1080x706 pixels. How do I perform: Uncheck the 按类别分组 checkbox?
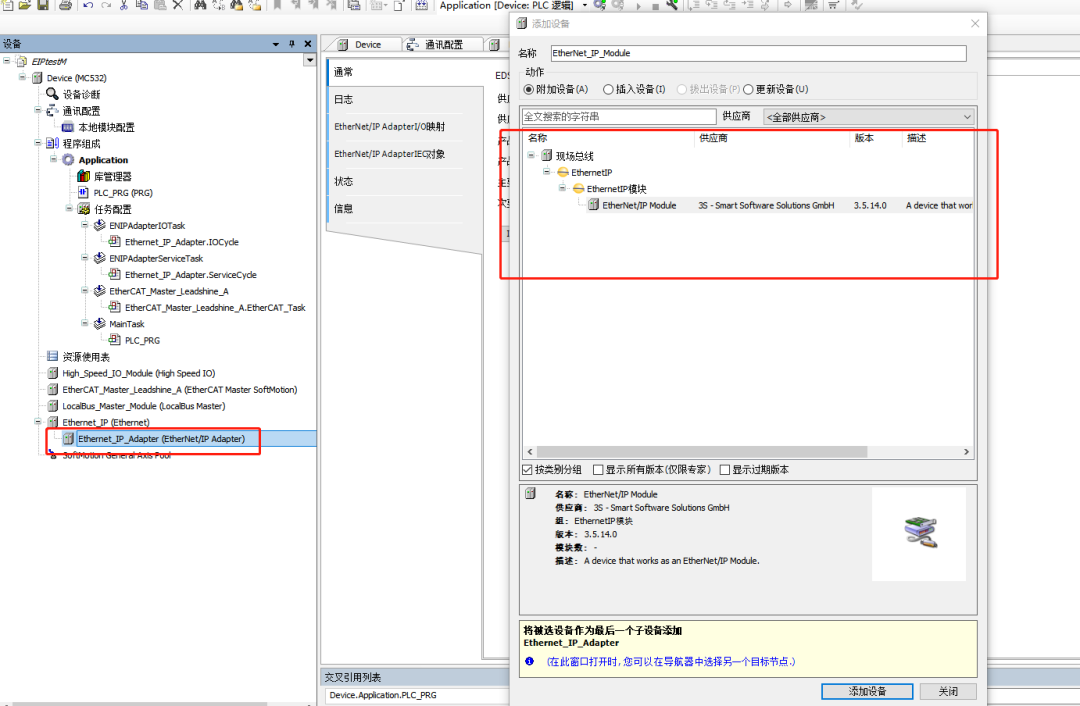click(528, 469)
